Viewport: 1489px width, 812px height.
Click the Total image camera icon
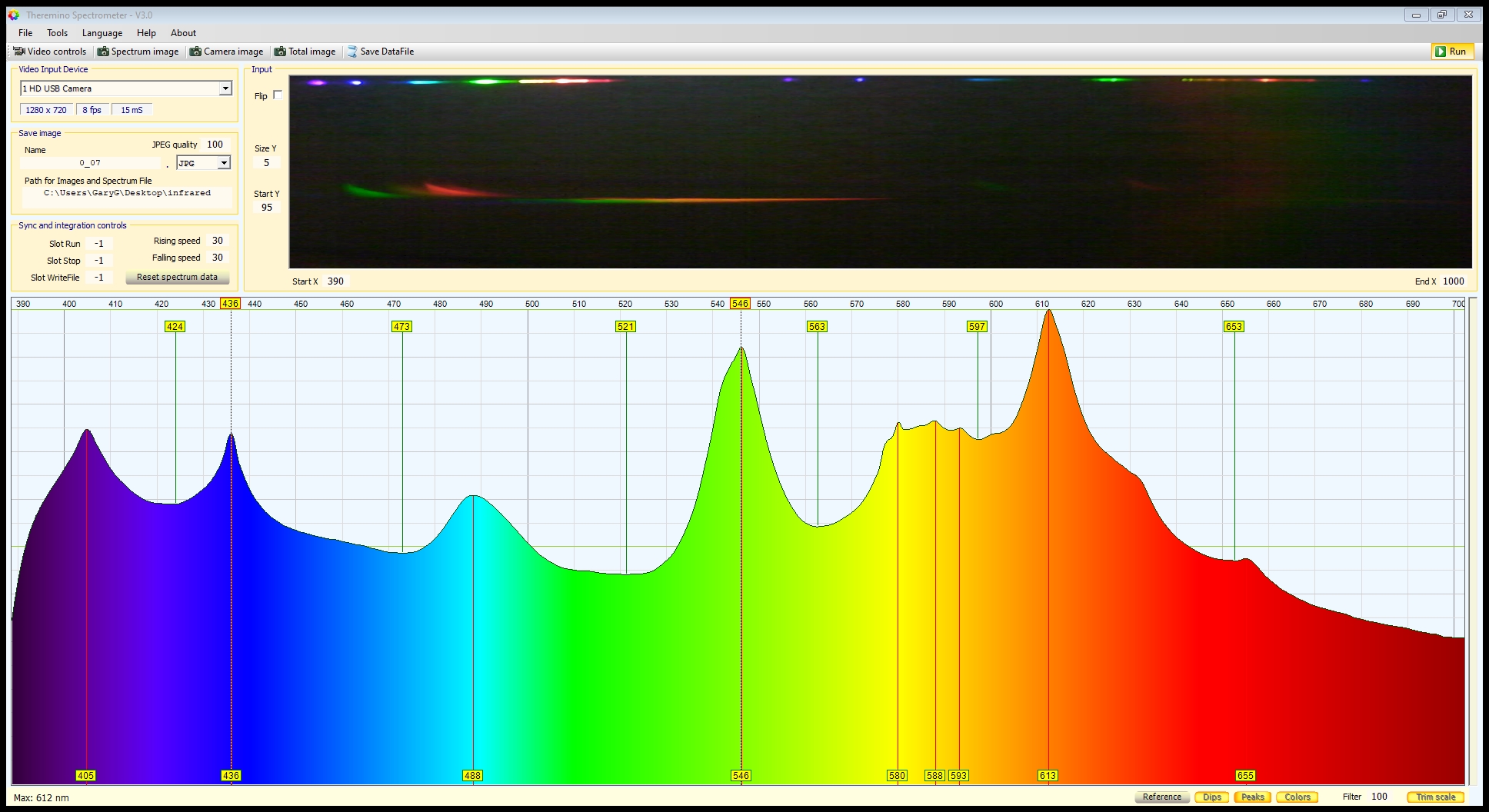(x=281, y=52)
